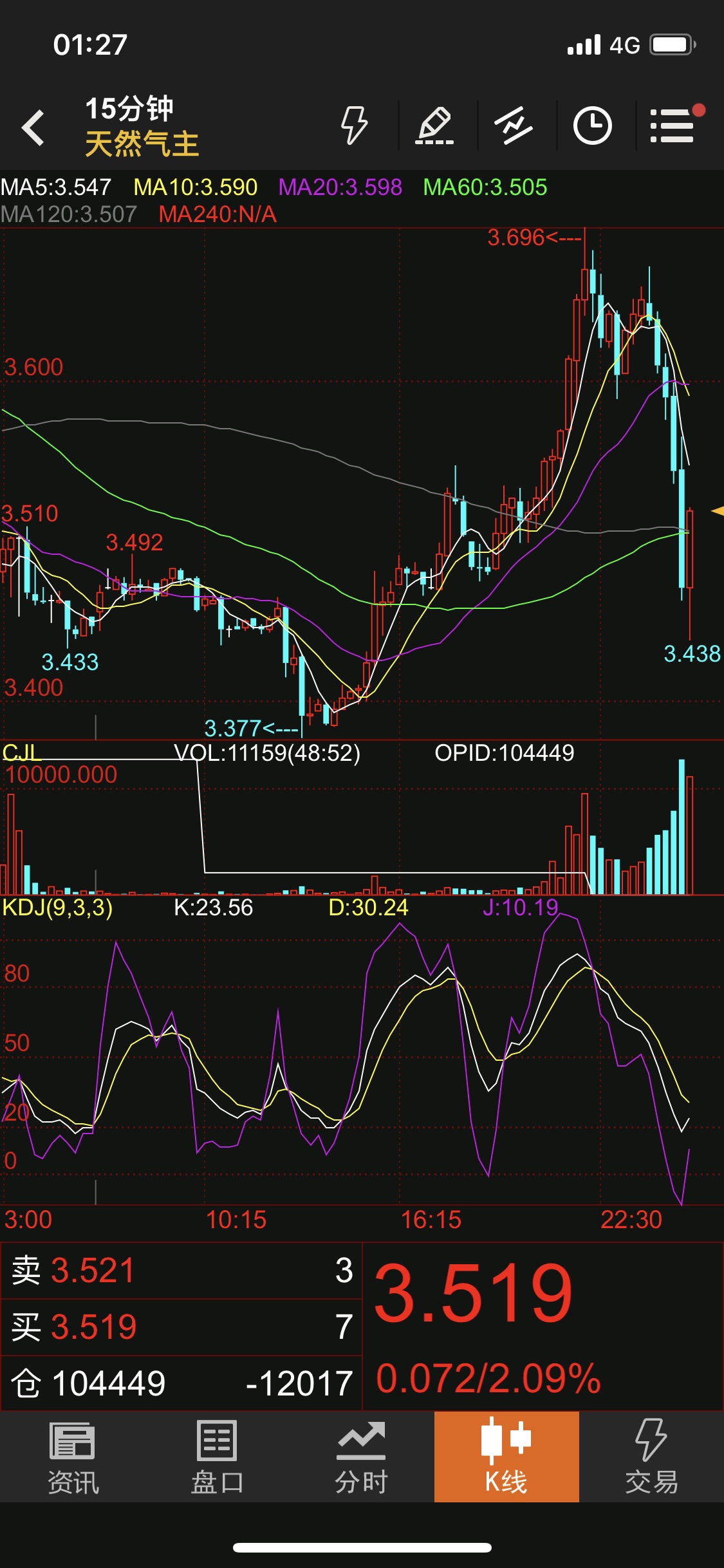The image size is (724, 1568).
Task: Tap the orange current-price arrow marker
Action: pyautogui.click(x=718, y=511)
